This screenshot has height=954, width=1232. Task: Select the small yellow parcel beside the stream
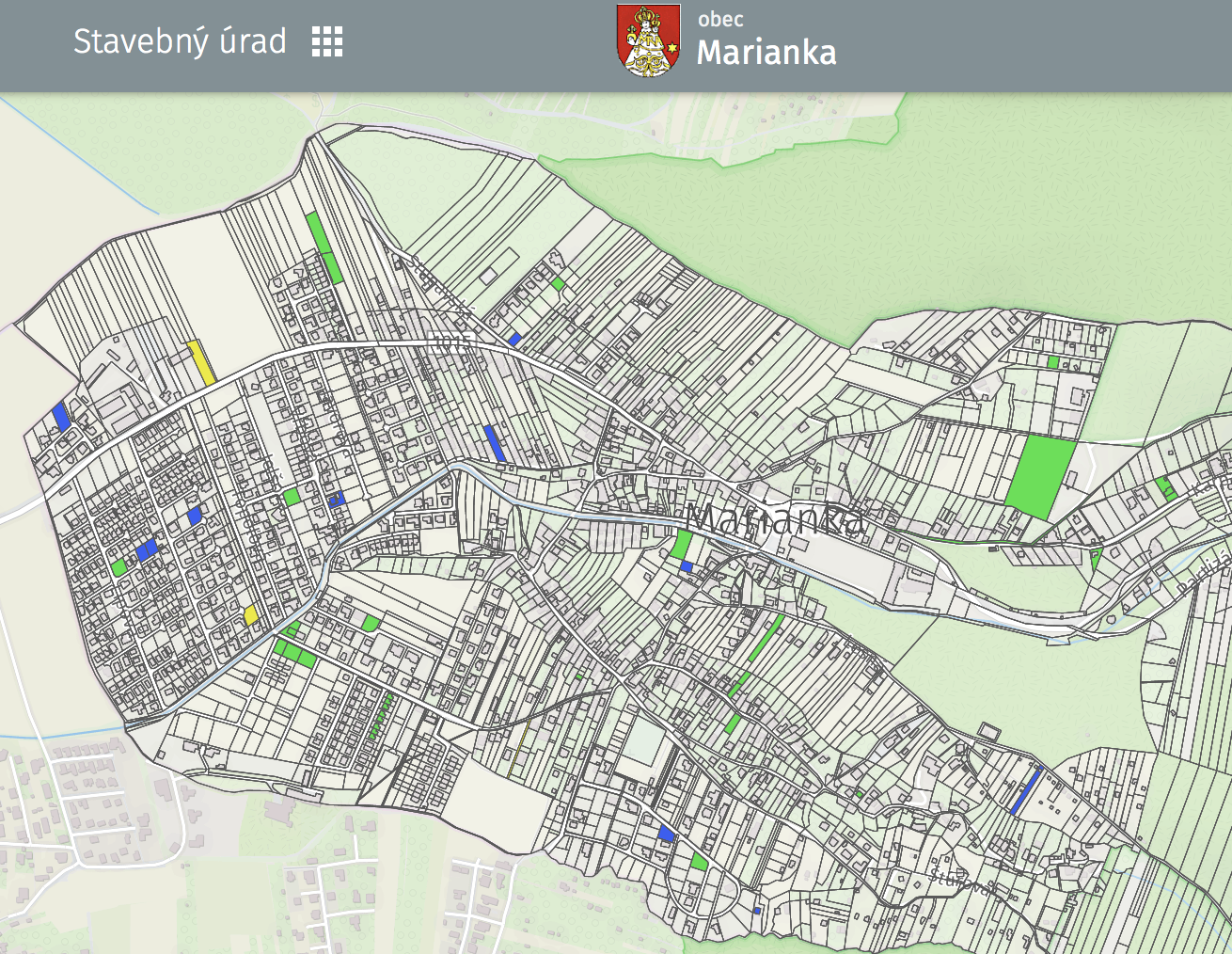tap(251, 615)
